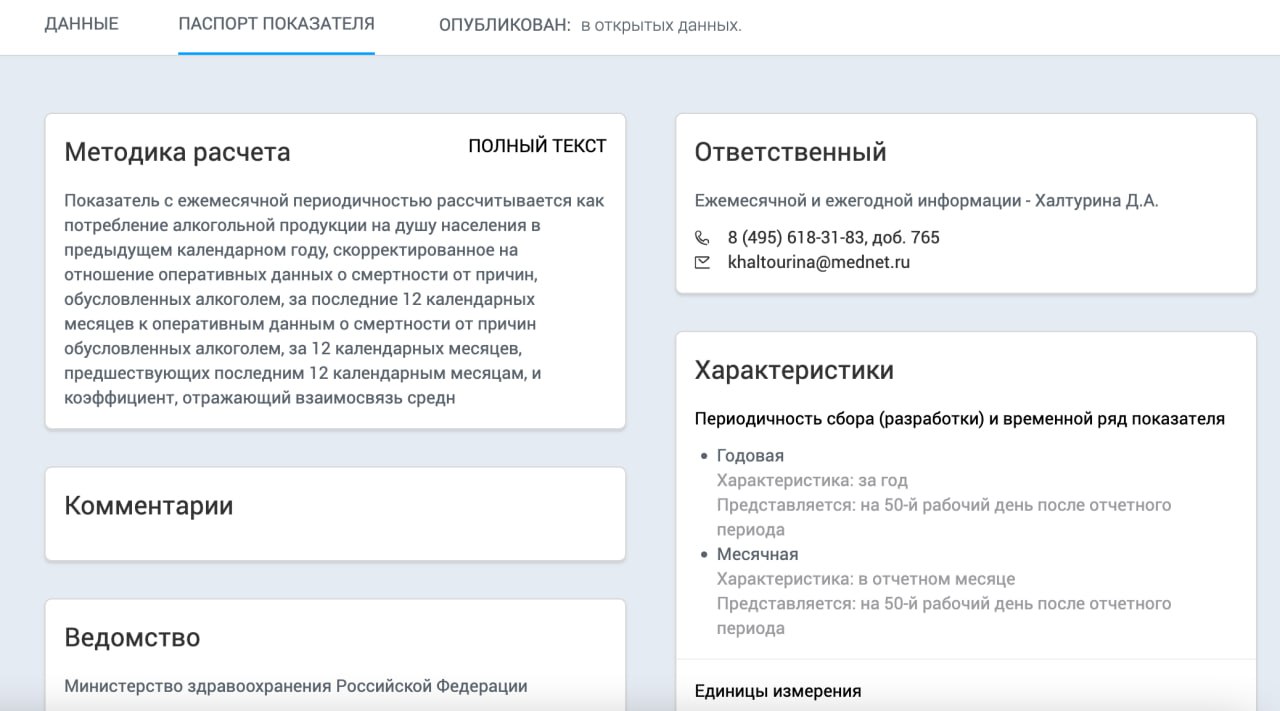Switch to the ДАННЫЕ tab
The image size is (1280, 711).
(x=81, y=24)
